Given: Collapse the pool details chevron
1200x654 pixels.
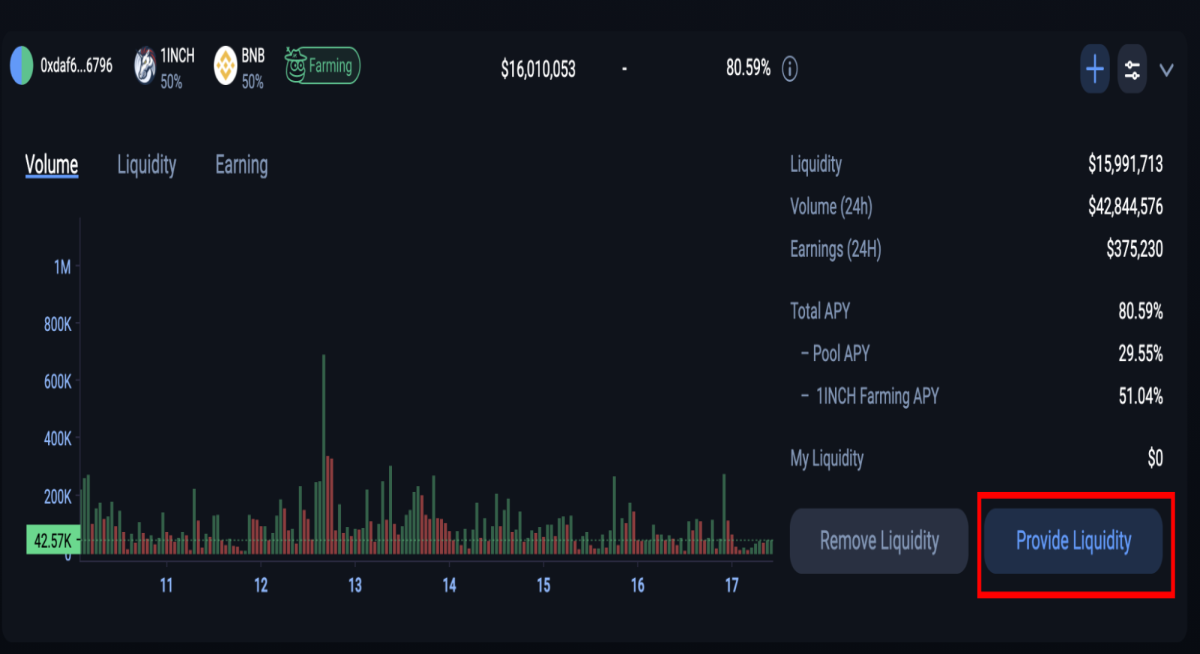Looking at the screenshot, I should pos(1166,70).
